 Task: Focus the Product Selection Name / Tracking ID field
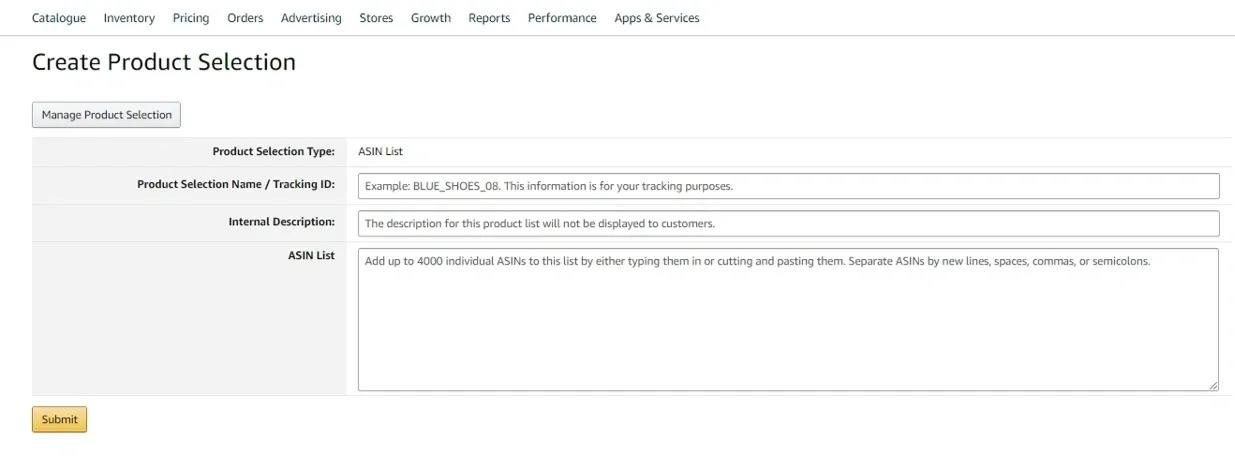788,186
